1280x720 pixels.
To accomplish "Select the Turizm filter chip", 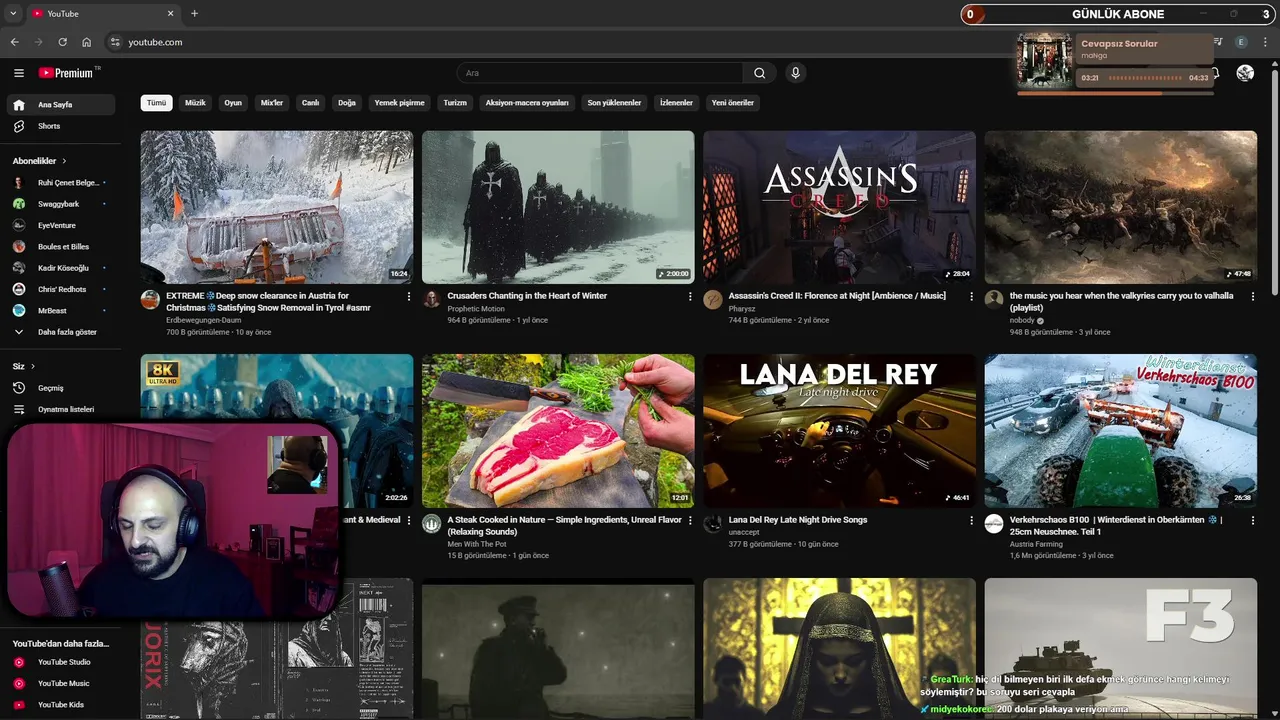I will click(455, 103).
